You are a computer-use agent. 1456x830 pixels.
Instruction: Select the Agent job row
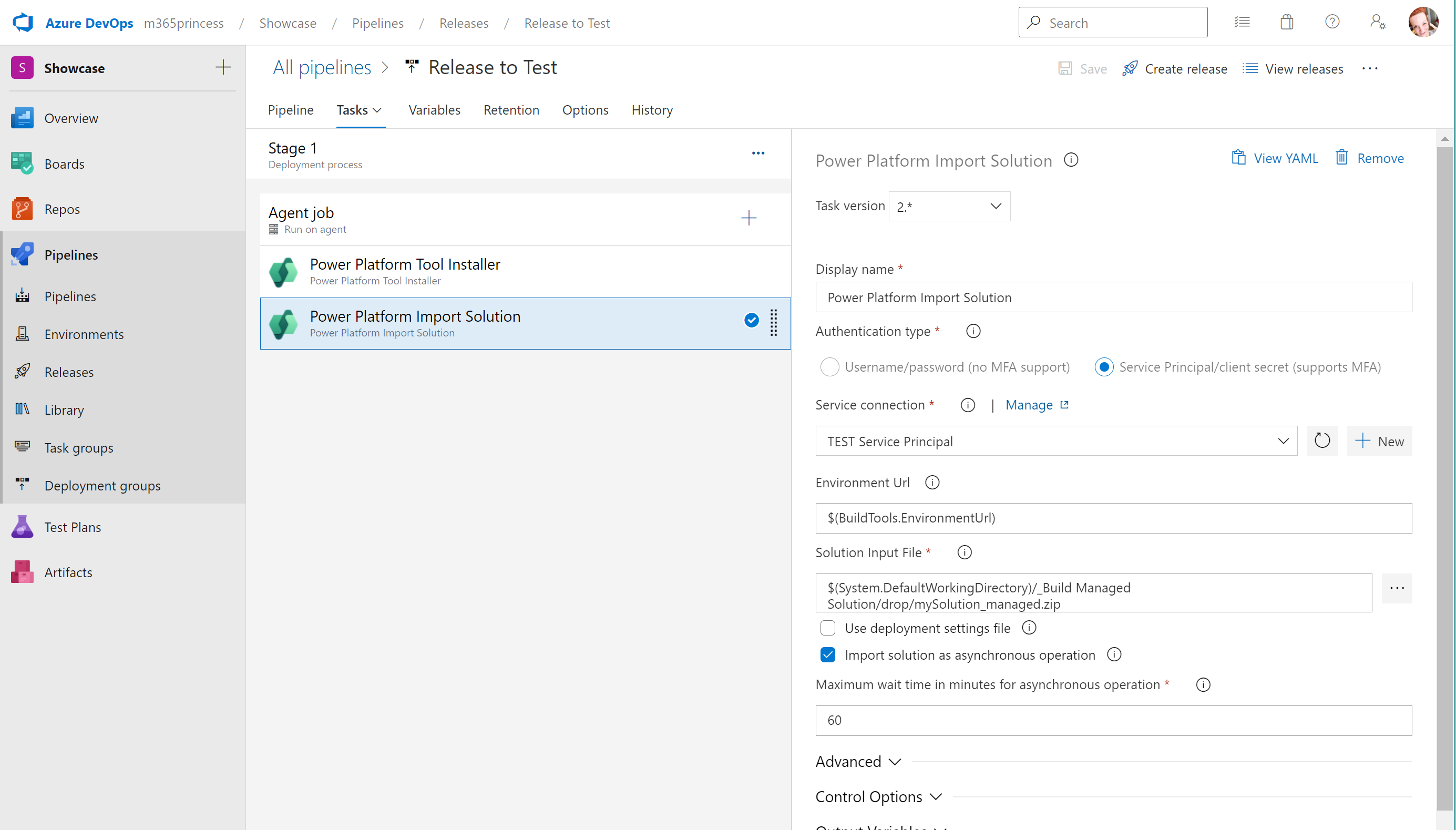click(526, 219)
